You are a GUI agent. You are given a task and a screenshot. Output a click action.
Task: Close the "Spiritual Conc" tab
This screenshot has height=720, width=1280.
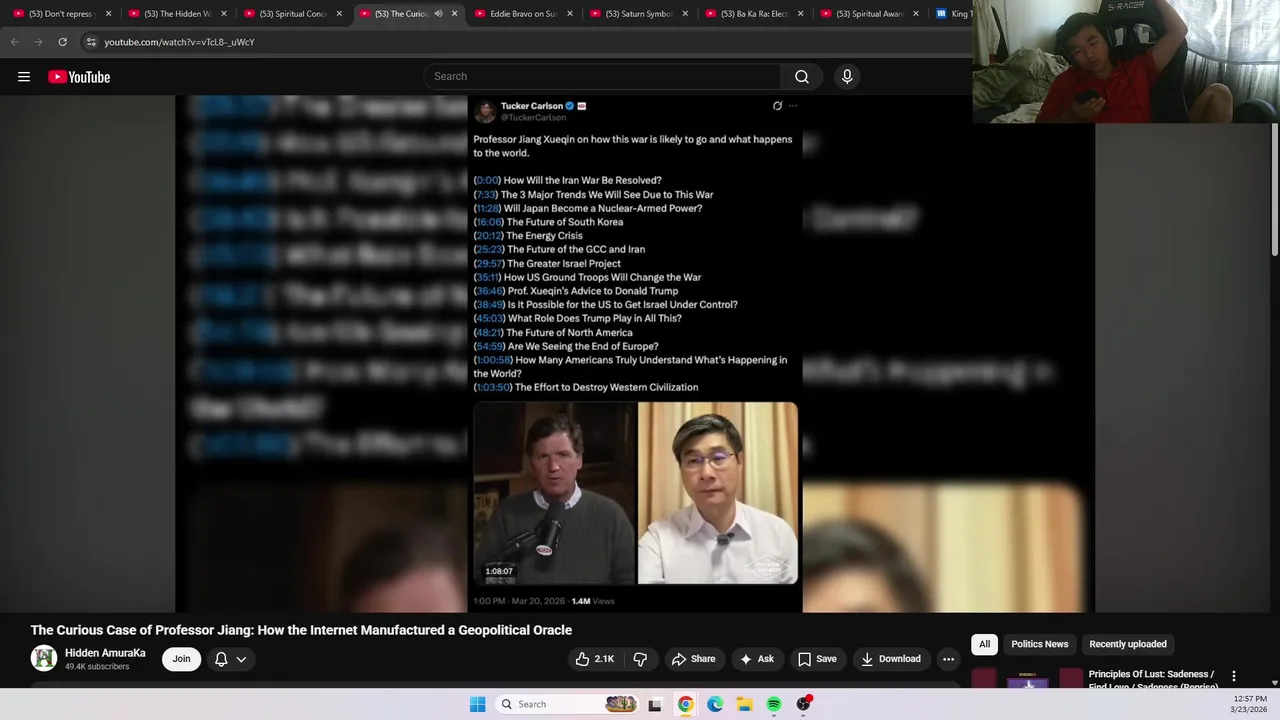point(340,14)
